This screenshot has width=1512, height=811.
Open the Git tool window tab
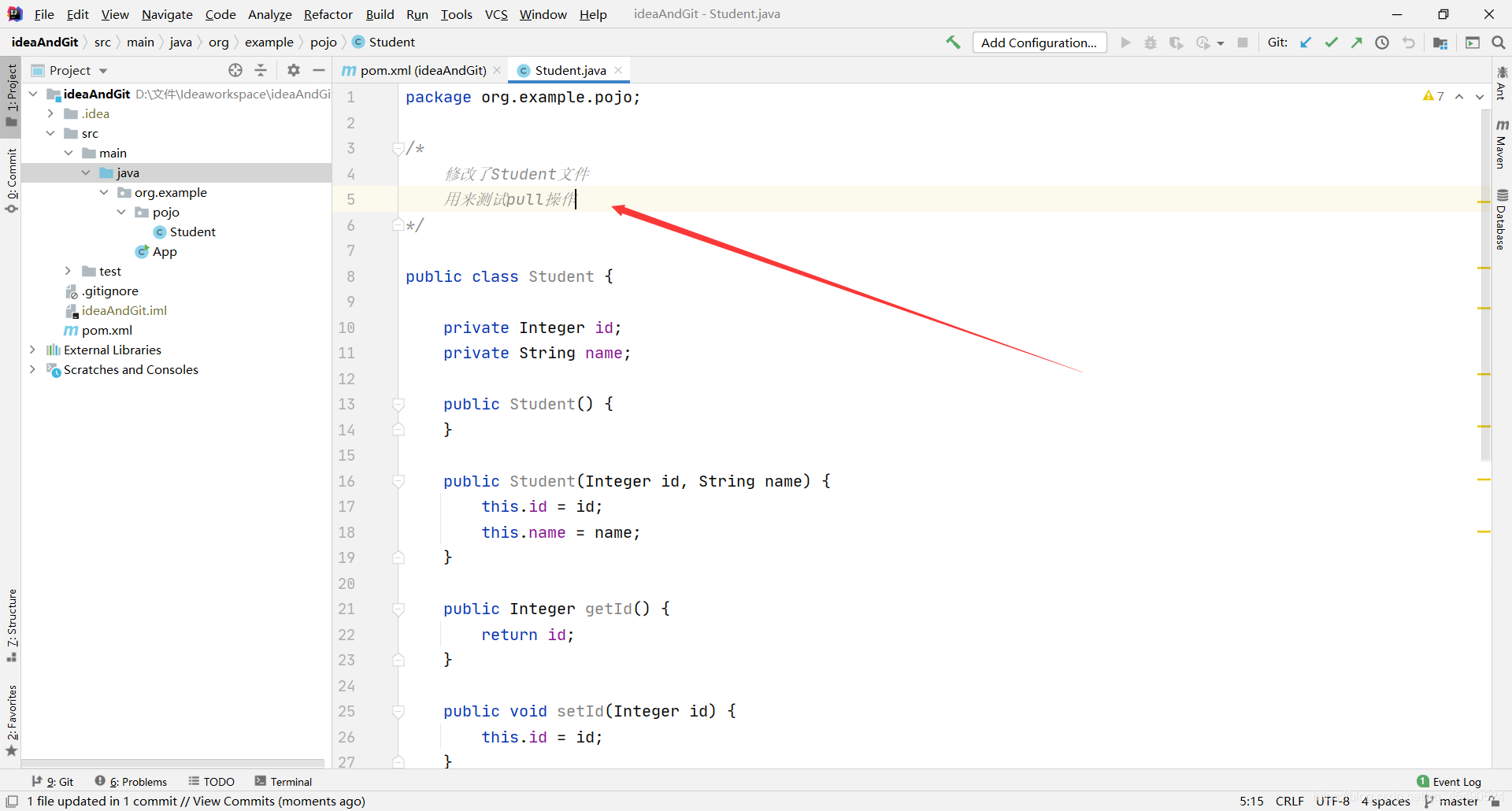coord(53,781)
